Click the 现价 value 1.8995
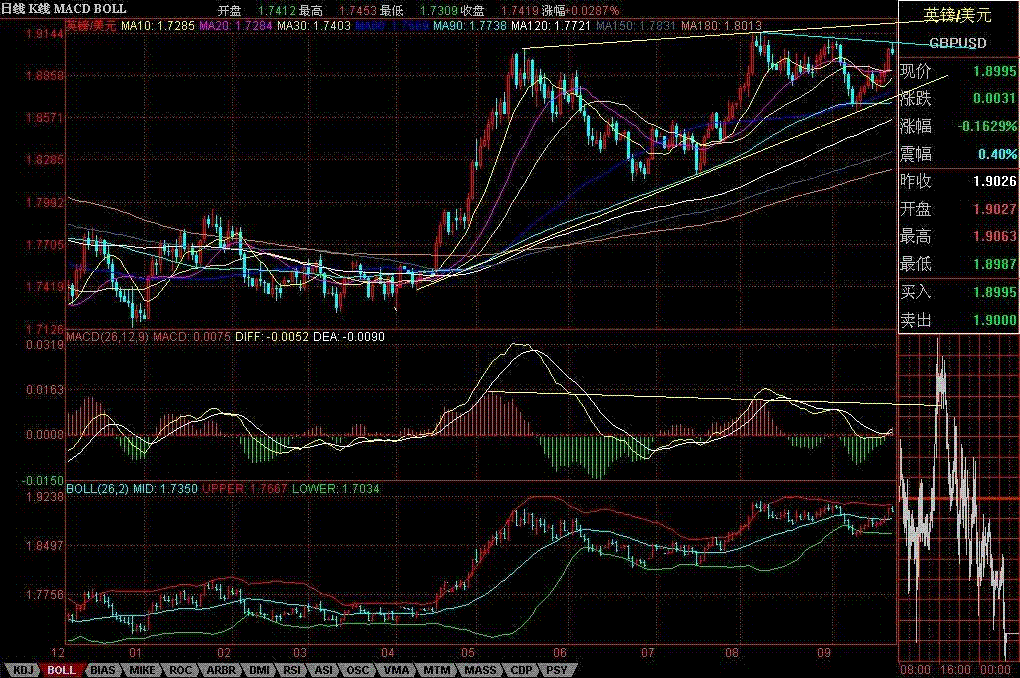 click(x=994, y=71)
